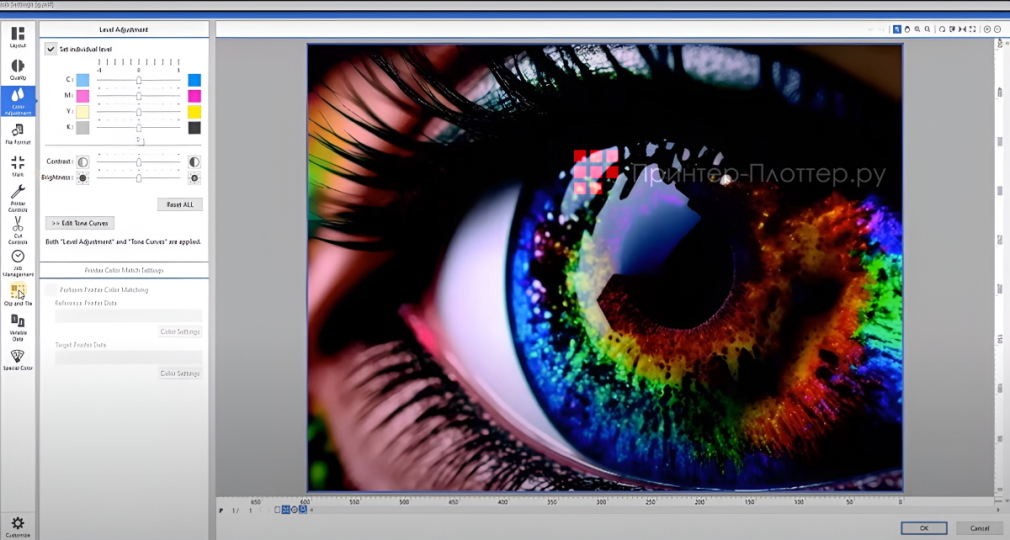Open Printer Controls wrench icon
This screenshot has width=1010, height=540.
[x=18, y=197]
